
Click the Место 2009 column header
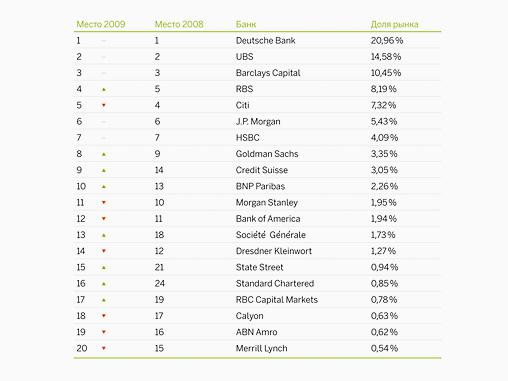(101, 24)
